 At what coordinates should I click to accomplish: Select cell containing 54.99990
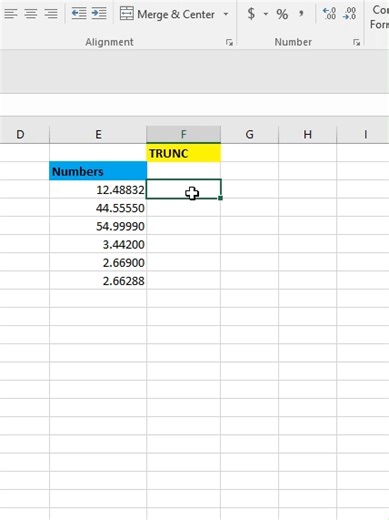tap(98, 226)
